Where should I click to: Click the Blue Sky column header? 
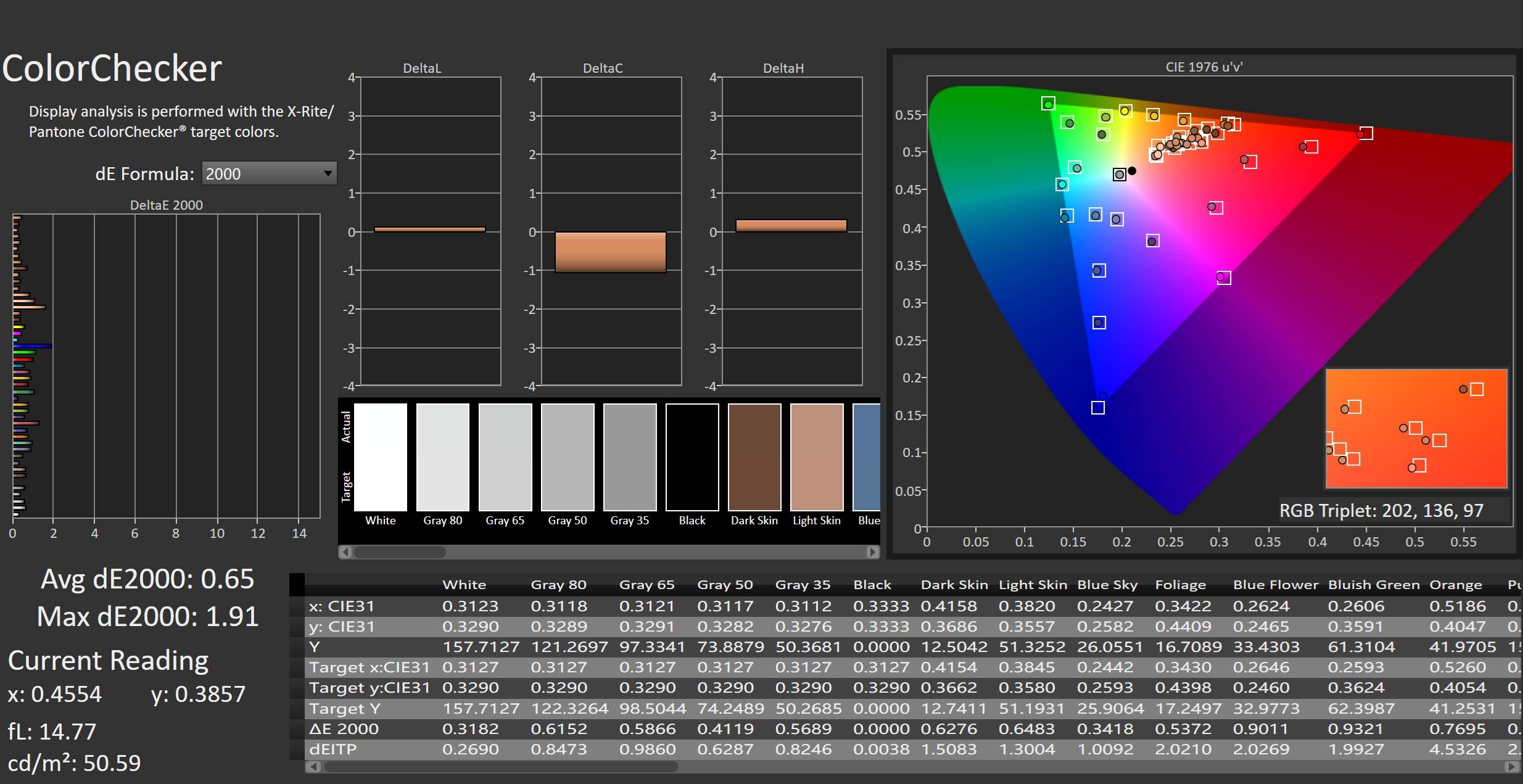point(1107,585)
